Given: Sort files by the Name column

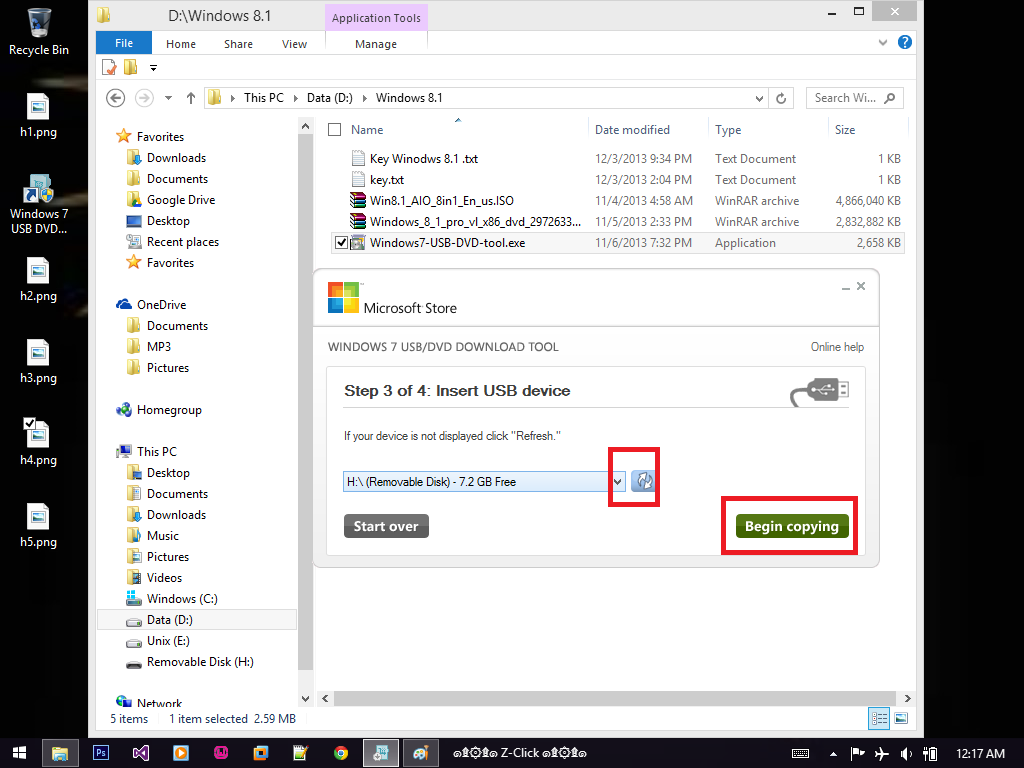Looking at the screenshot, I should (367, 130).
